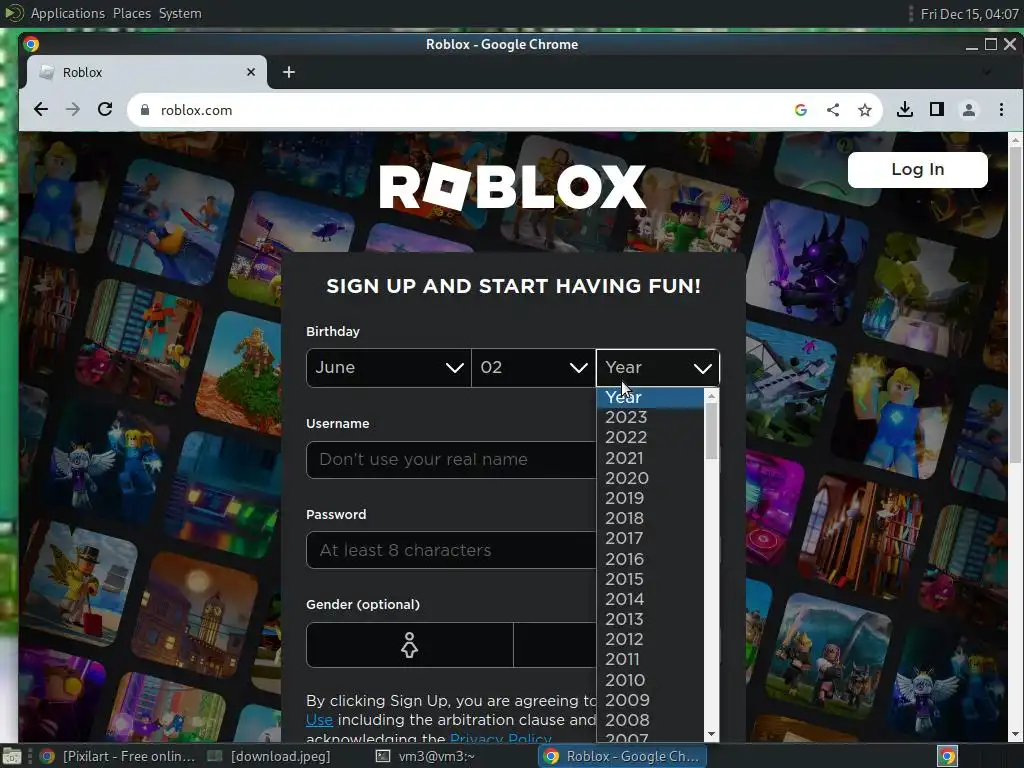The width and height of the screenshot is (1024, 768).
Task: Click the page vertical scrollbar
Action: 1016,307
